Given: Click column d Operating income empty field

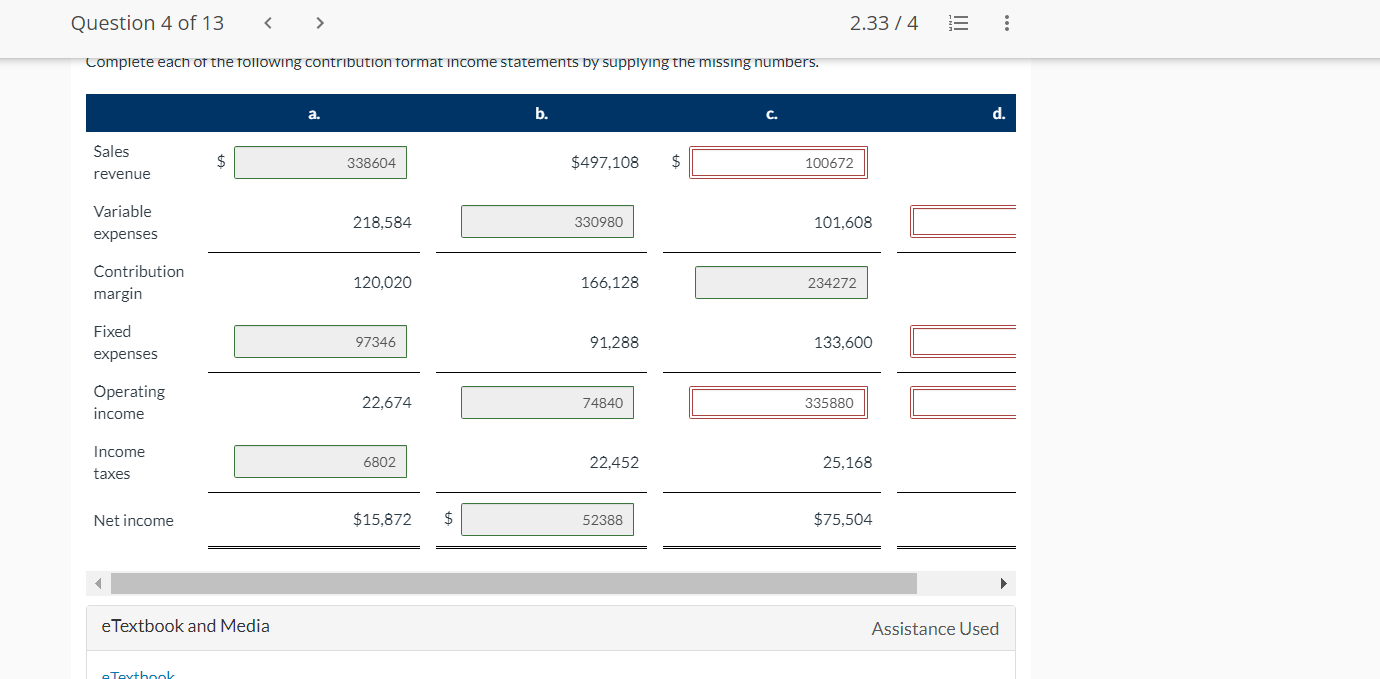Looking at the screenshot, I should [963, 402].
